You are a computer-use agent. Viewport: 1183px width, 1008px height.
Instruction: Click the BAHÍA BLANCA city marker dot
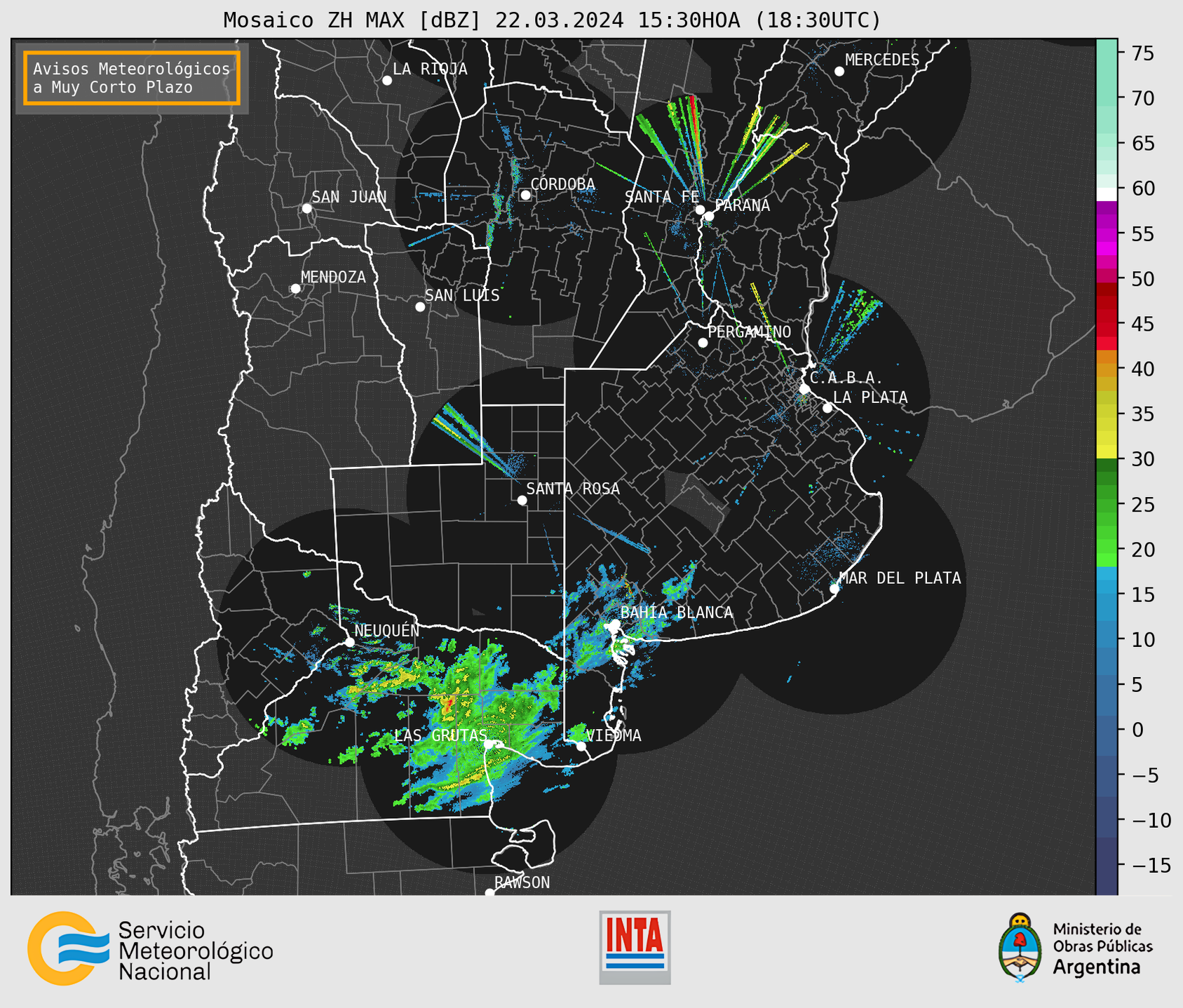tap(615, 624)
